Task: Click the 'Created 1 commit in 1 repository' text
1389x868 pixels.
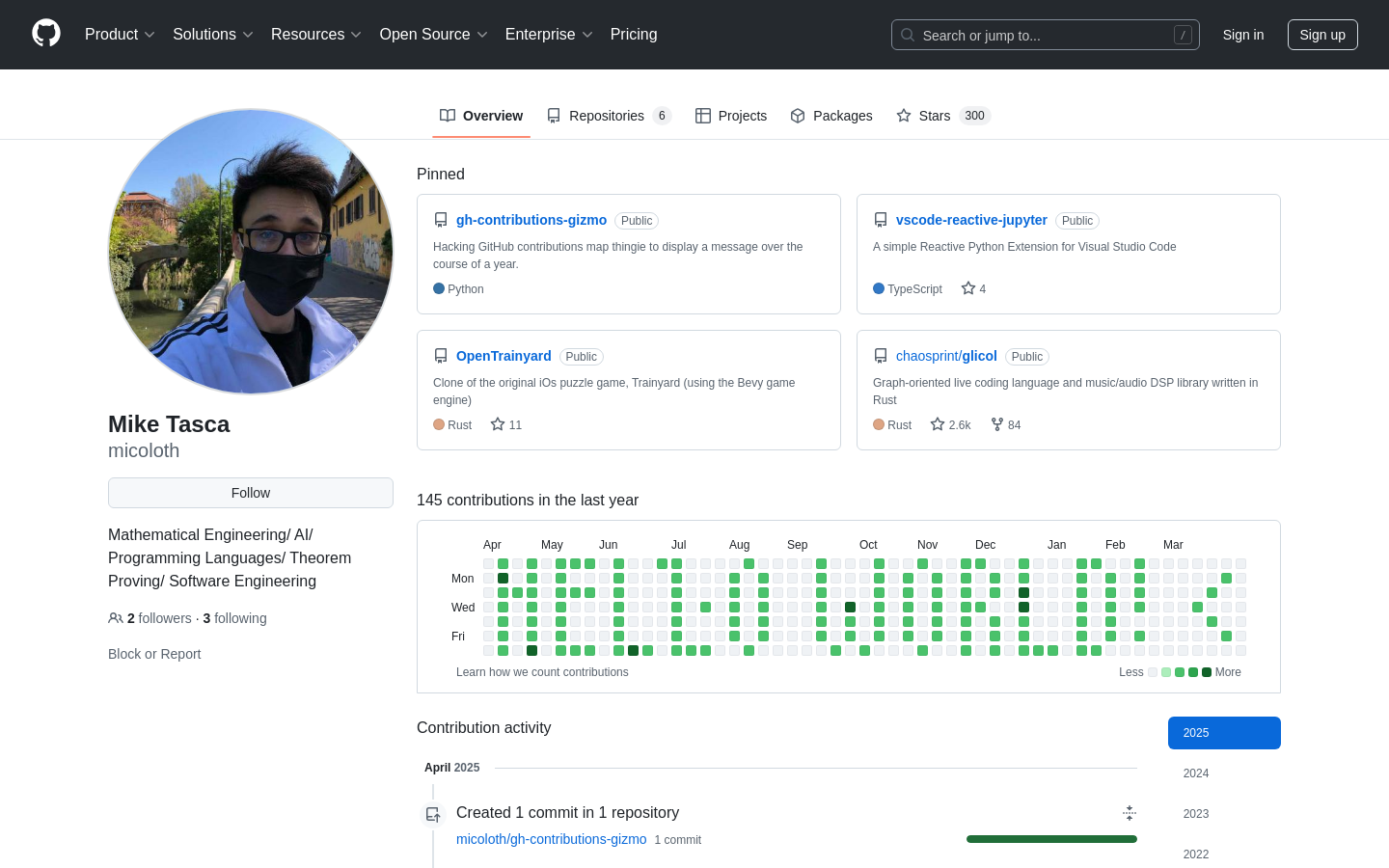Action: click(567, 812)
